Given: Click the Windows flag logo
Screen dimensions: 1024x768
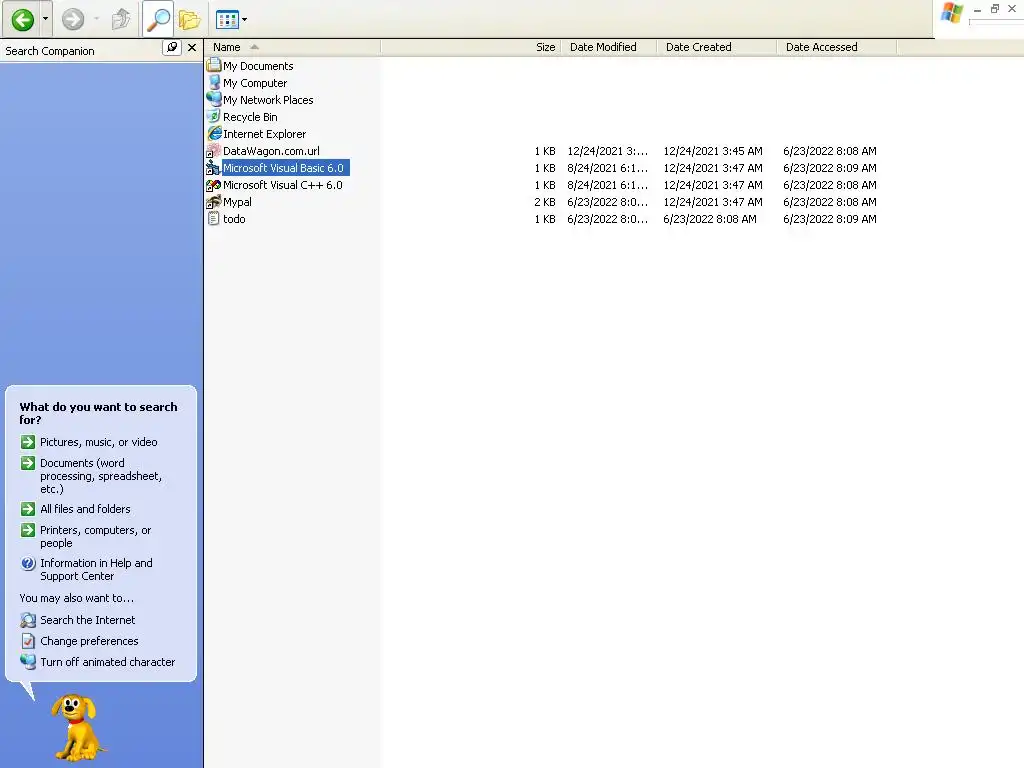Looking at the screenshot, I should click(952, 13).
